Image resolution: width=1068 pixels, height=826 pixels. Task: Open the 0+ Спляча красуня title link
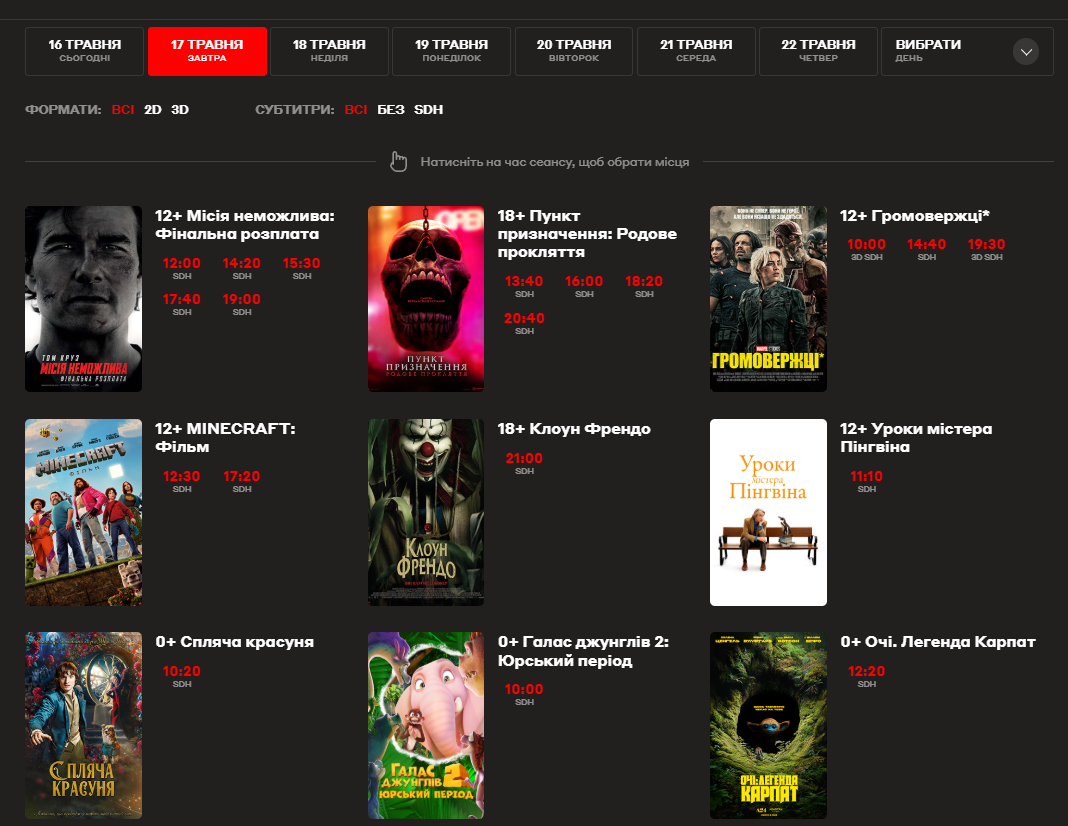click(x=234, y=642)
